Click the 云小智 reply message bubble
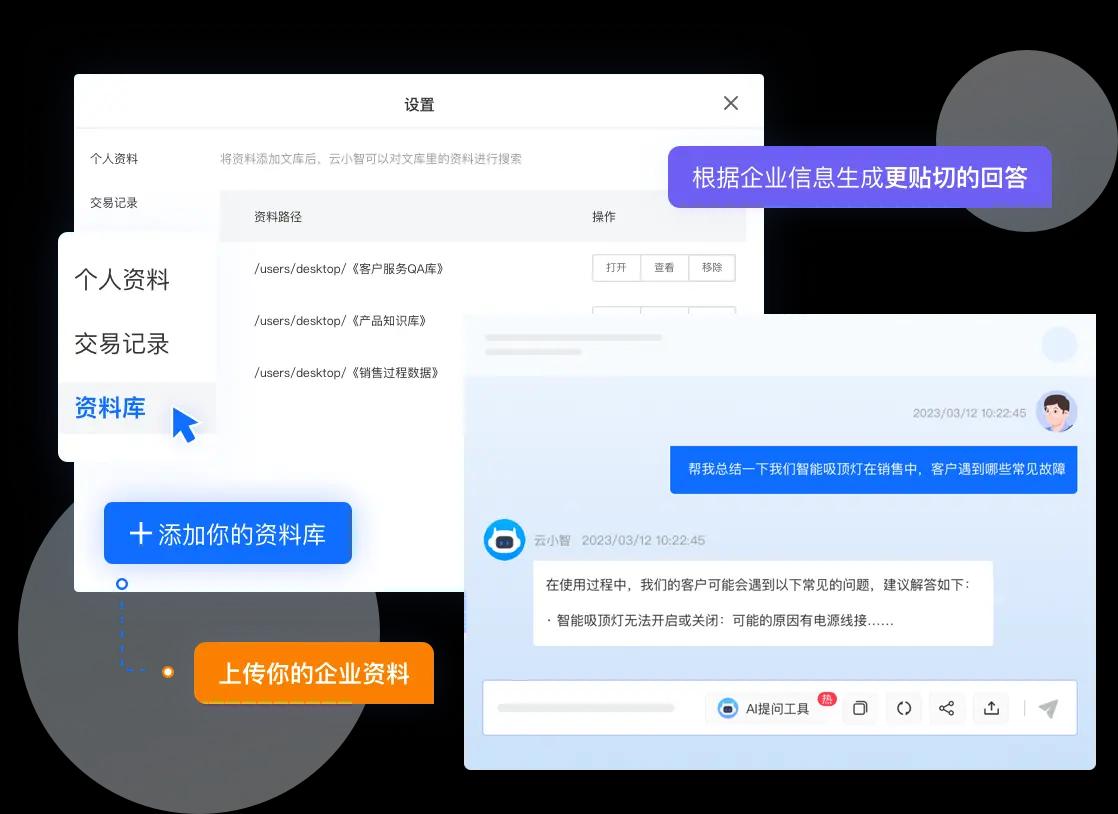 pyautogui.click(x=763, y=603)
